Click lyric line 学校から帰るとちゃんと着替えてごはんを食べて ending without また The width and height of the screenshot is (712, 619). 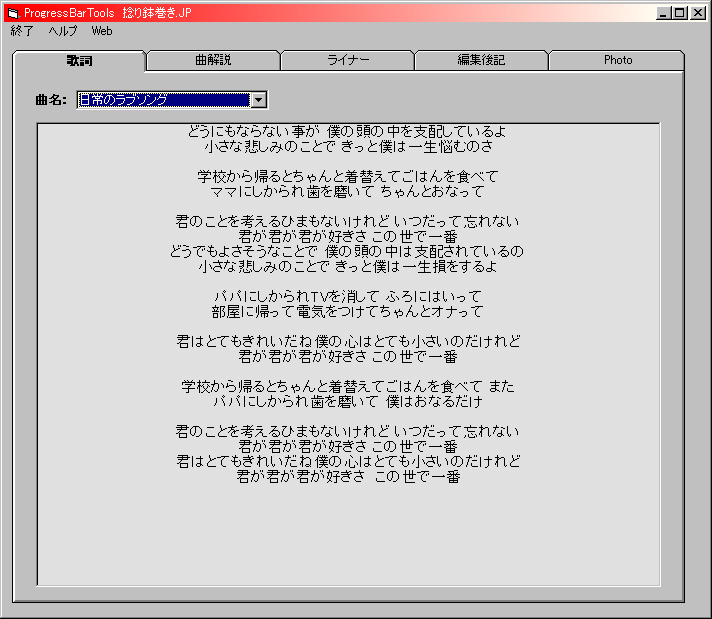pos(348,176)
